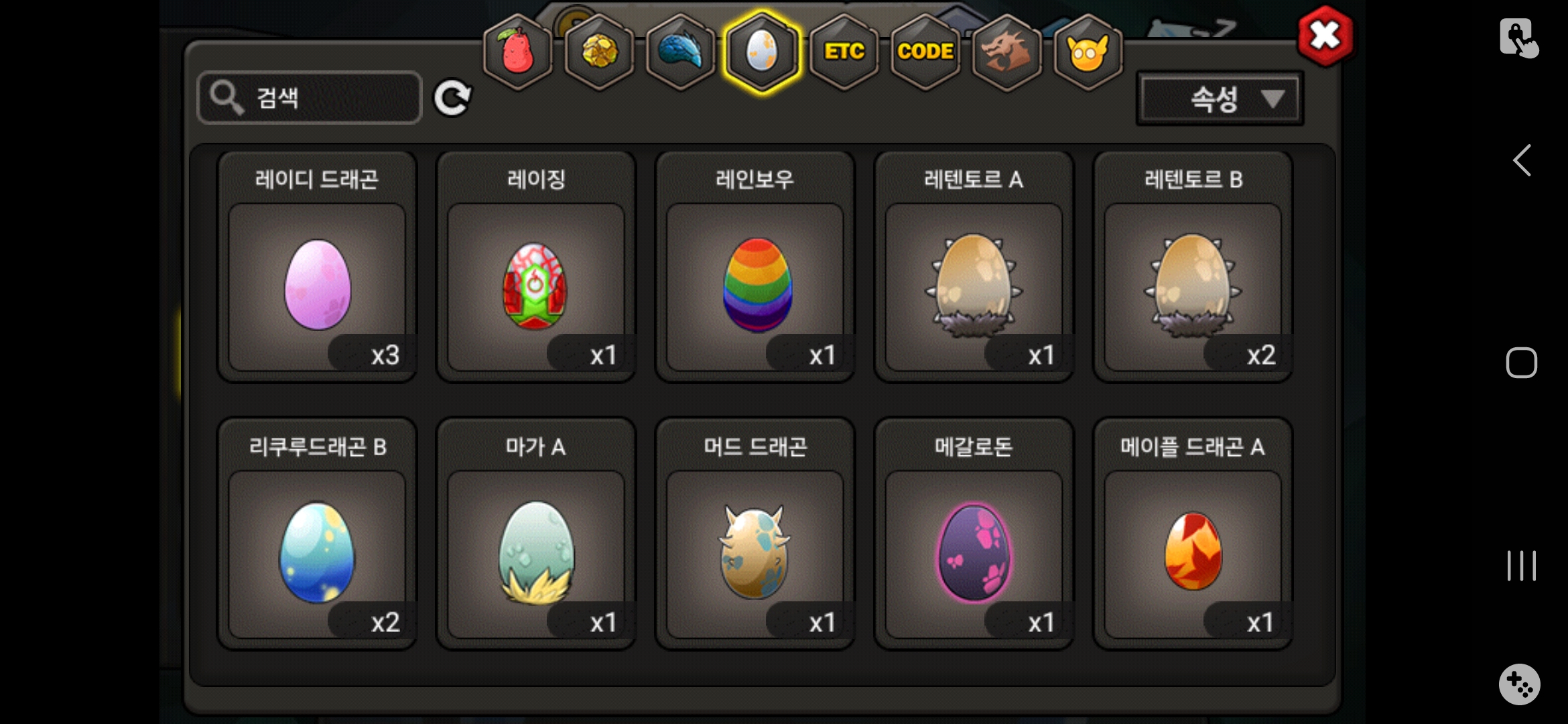Open the blue dragon scale tab
Viewport: 1568px width, 724px height.
click(x=680, y=52)
